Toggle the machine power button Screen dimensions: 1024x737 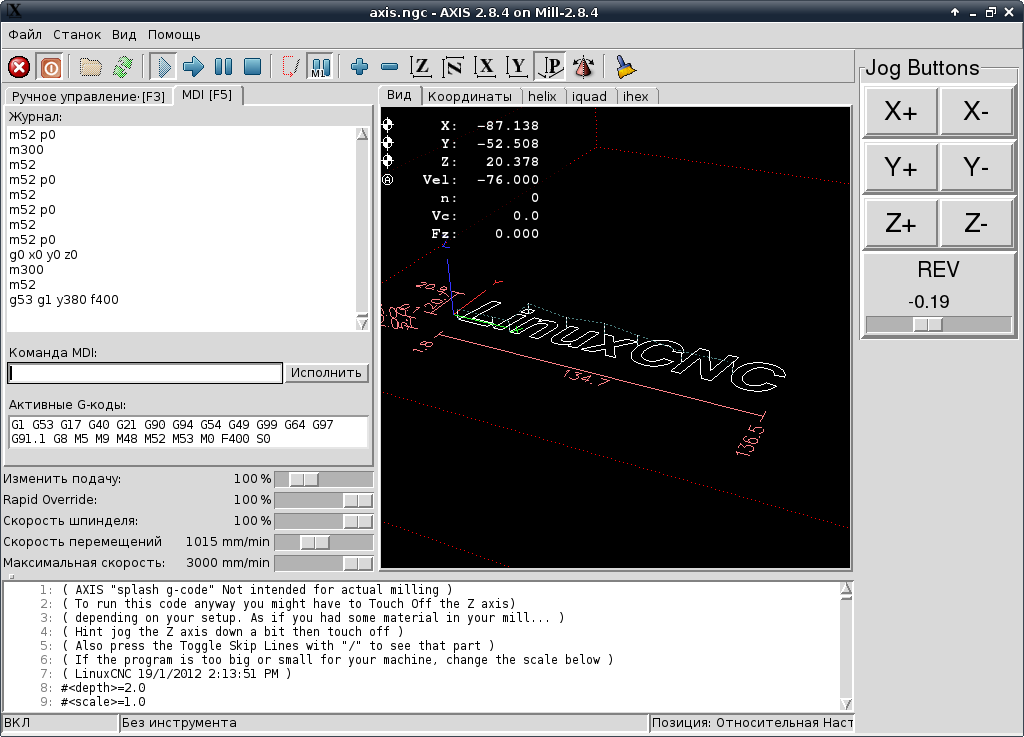50,67
